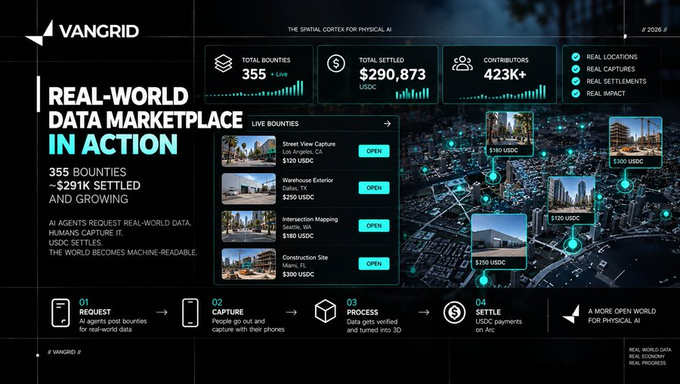Click the Vangrid logo at top left
The height and width of the screenshot is (384, 680).
coord(82,32)
